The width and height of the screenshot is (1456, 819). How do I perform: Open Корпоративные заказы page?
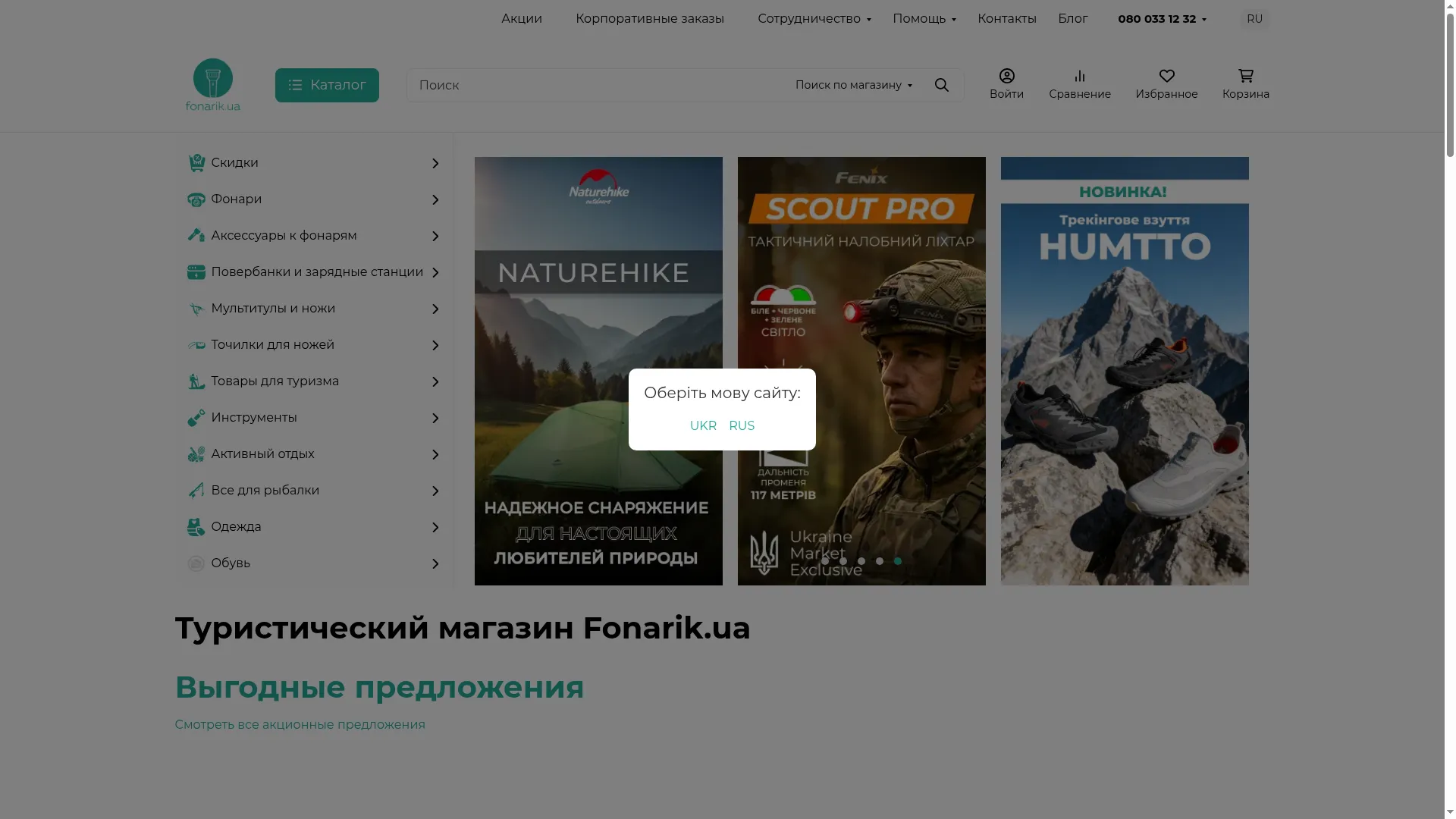tap(650, 19)
